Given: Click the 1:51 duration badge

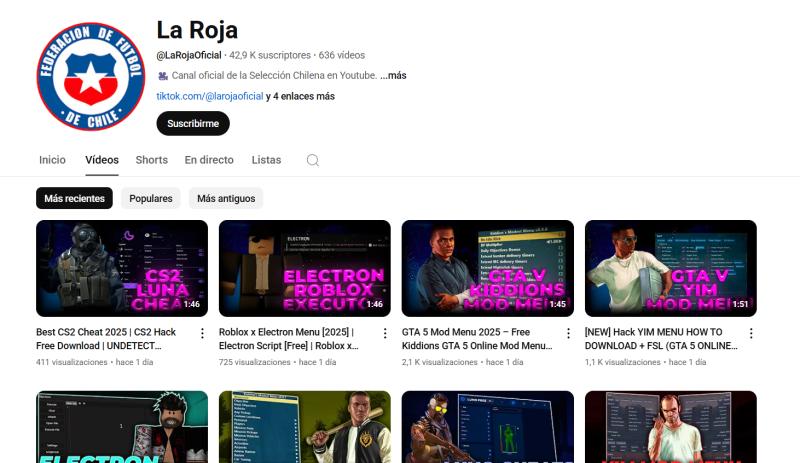Looking at the screenshot, I should point(740,304).
